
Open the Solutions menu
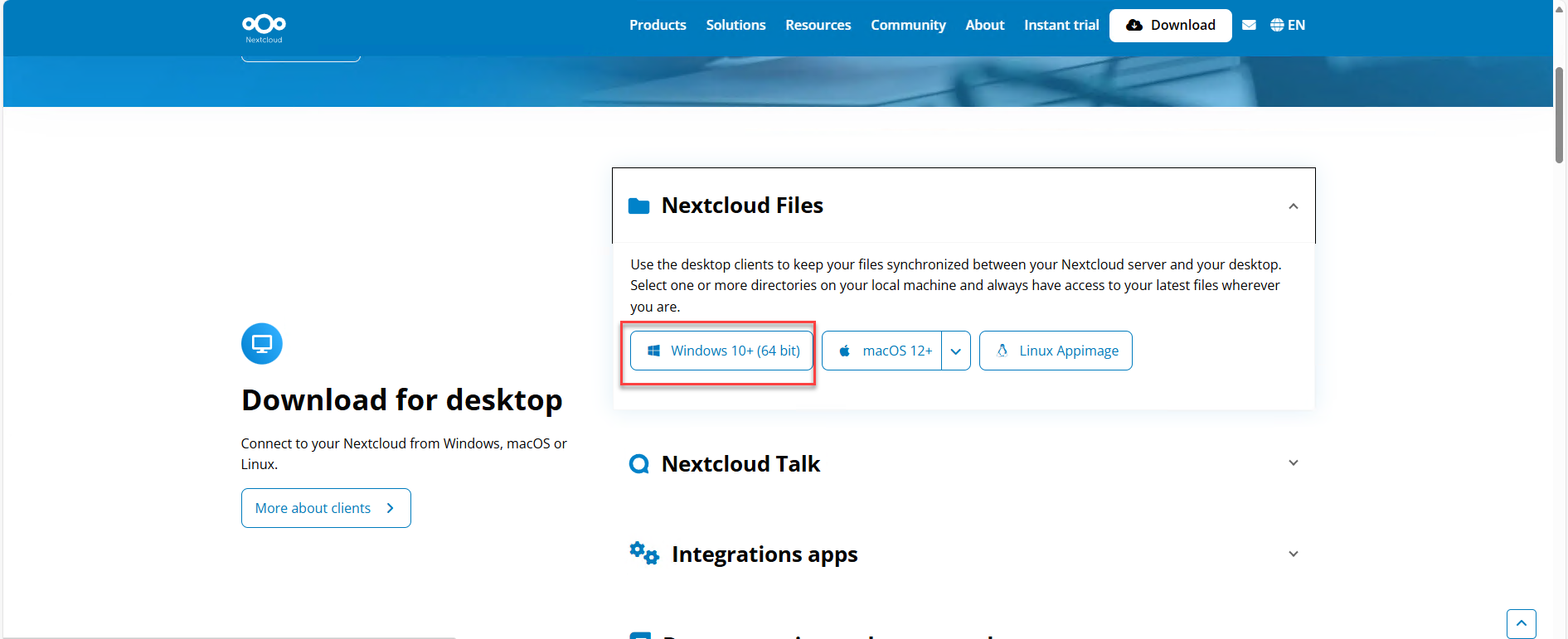click(735, 25)
